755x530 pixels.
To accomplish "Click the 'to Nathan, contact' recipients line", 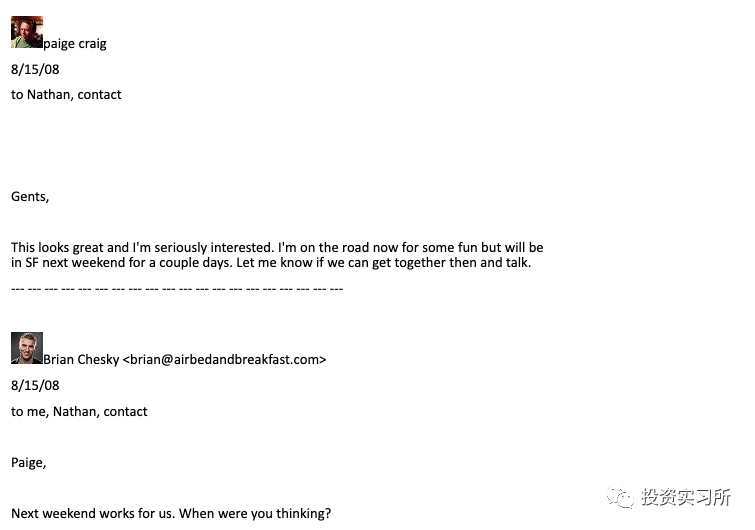I will coord(66,95).
